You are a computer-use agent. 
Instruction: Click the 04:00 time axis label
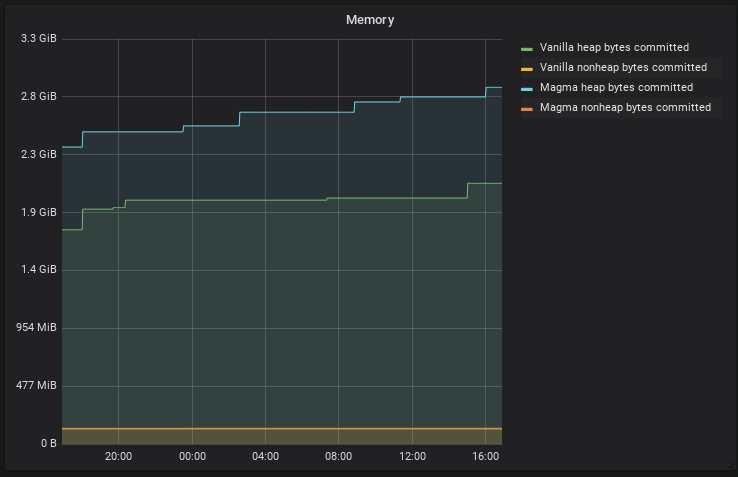pos(265,456)
